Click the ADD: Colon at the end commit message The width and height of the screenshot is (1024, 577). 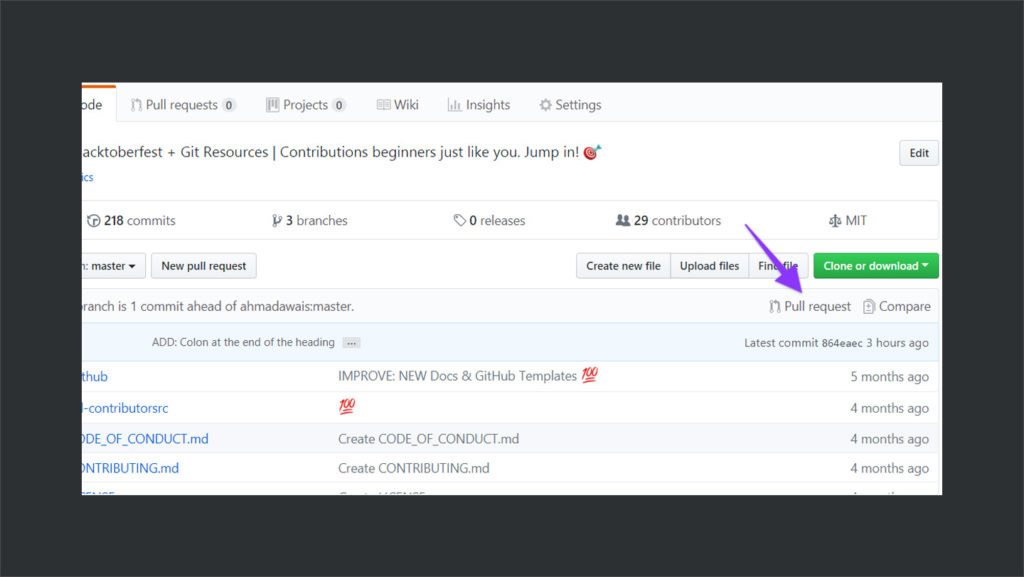(243, 342)
